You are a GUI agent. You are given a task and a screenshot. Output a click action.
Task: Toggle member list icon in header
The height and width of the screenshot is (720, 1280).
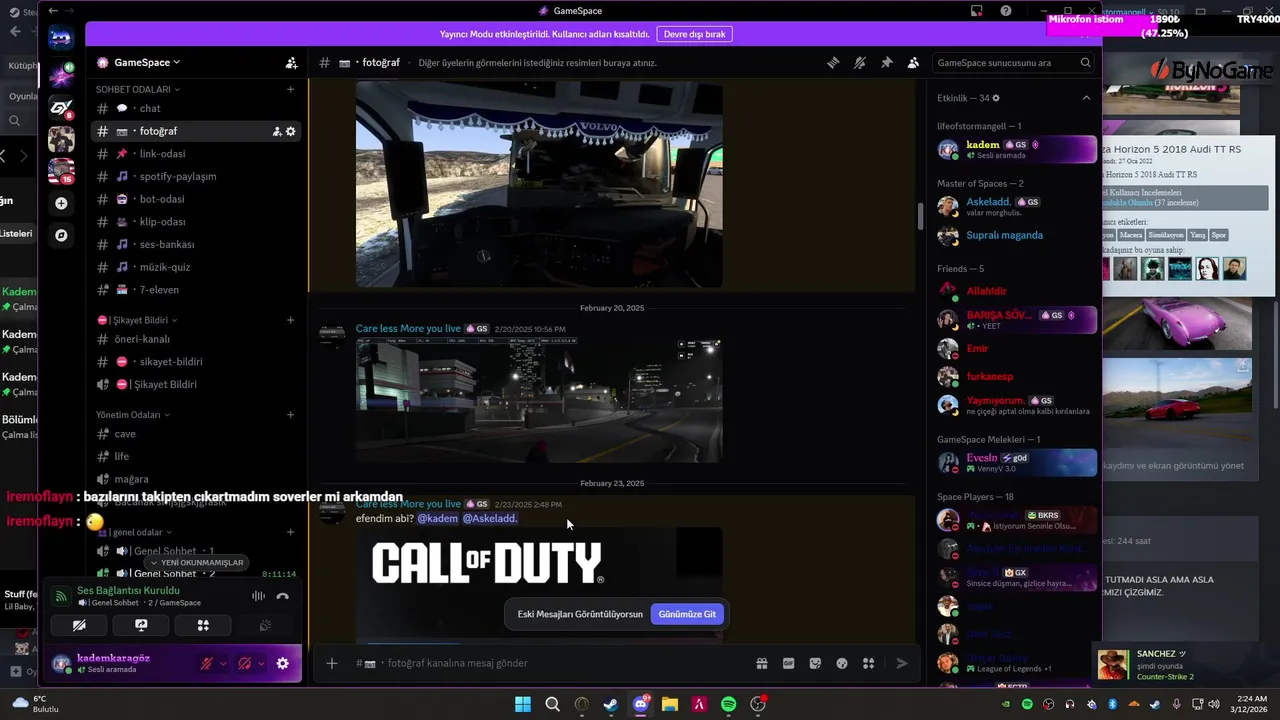click(913, 62)
